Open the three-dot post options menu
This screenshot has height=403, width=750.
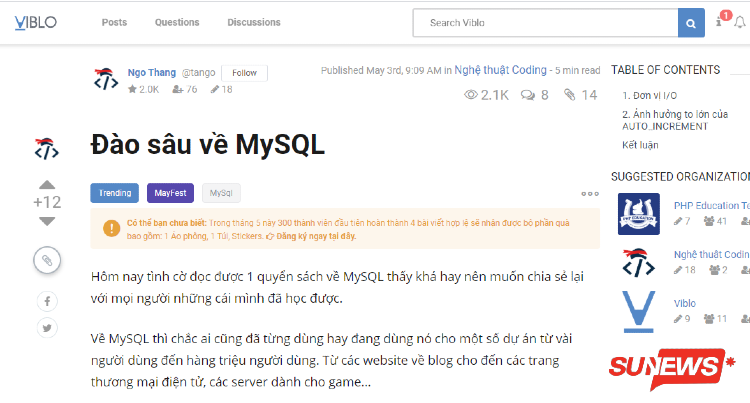[590, 194]
